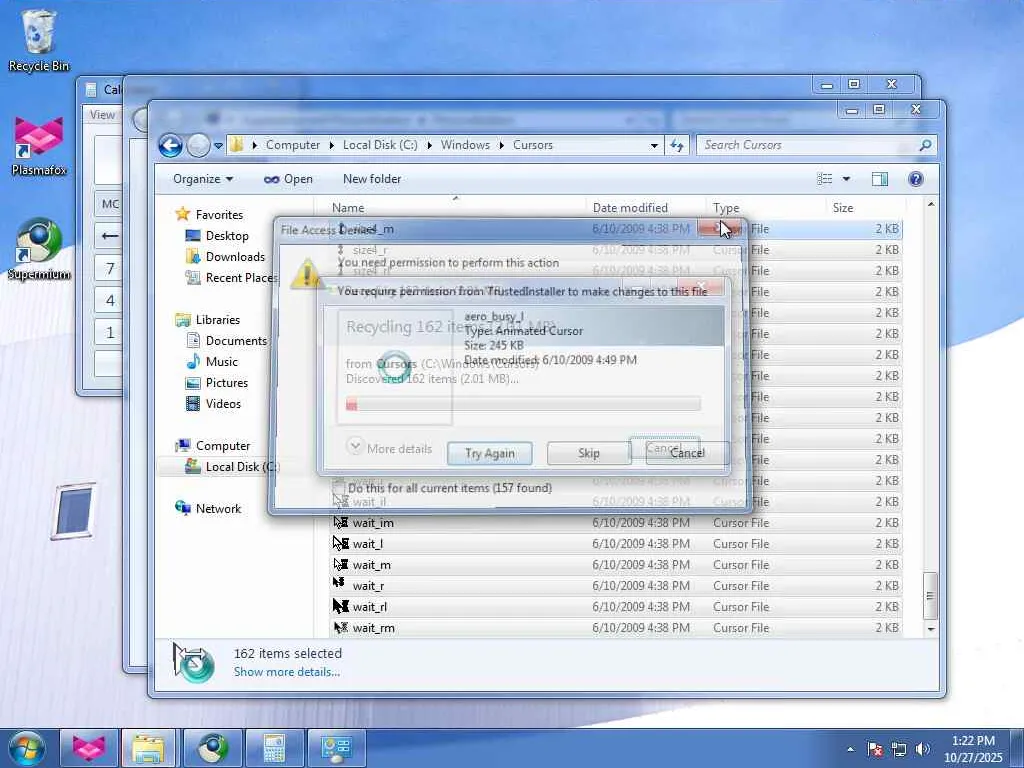Open the View menu in Calculator
Screen dimensions: 1024x768
[102, 115]
